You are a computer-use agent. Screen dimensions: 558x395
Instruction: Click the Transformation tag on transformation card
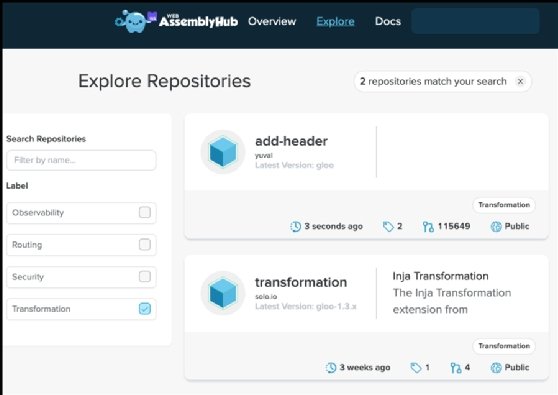coord(504,346)
